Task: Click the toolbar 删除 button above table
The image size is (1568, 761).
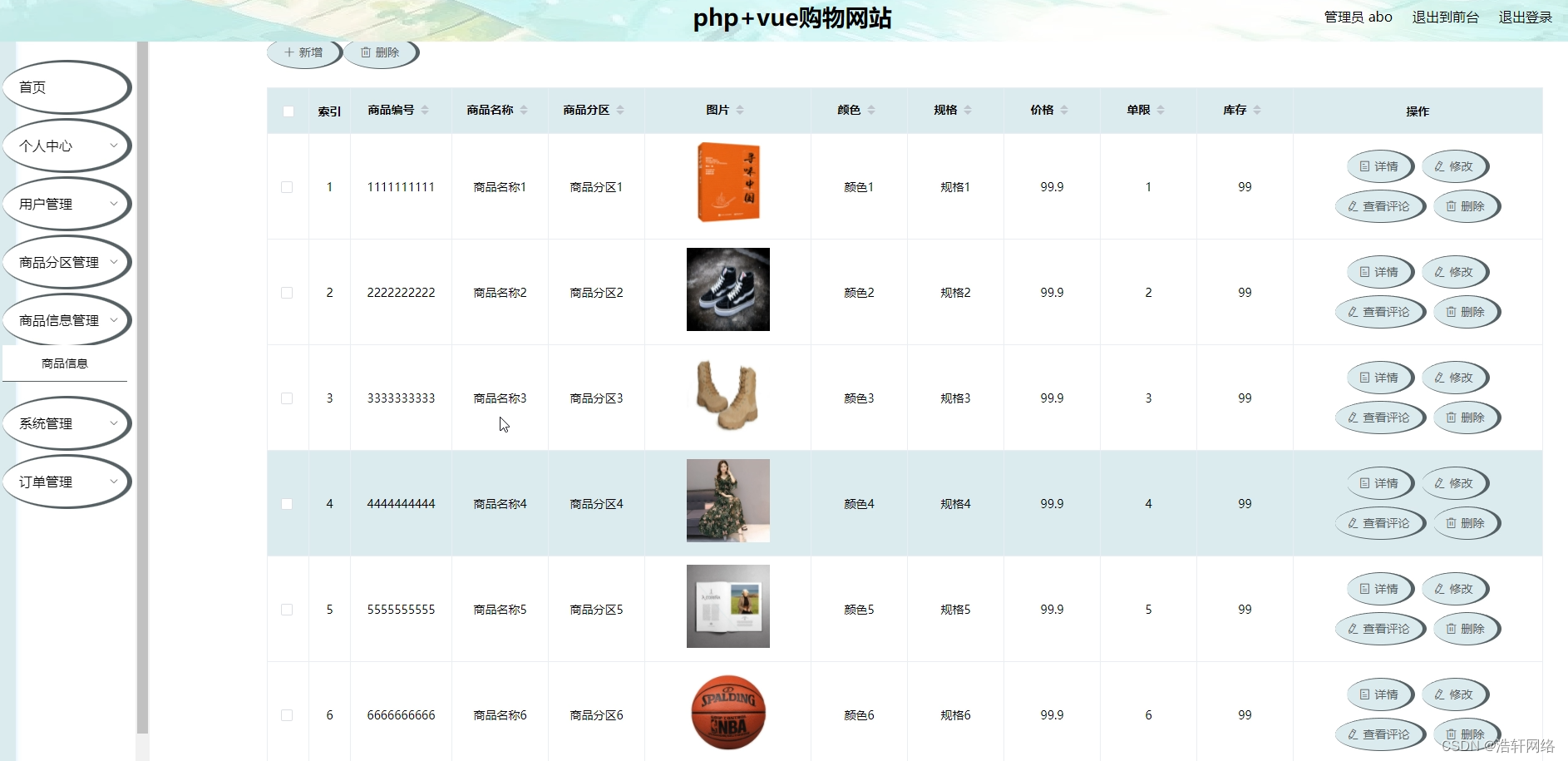Action: coord(381,52)
